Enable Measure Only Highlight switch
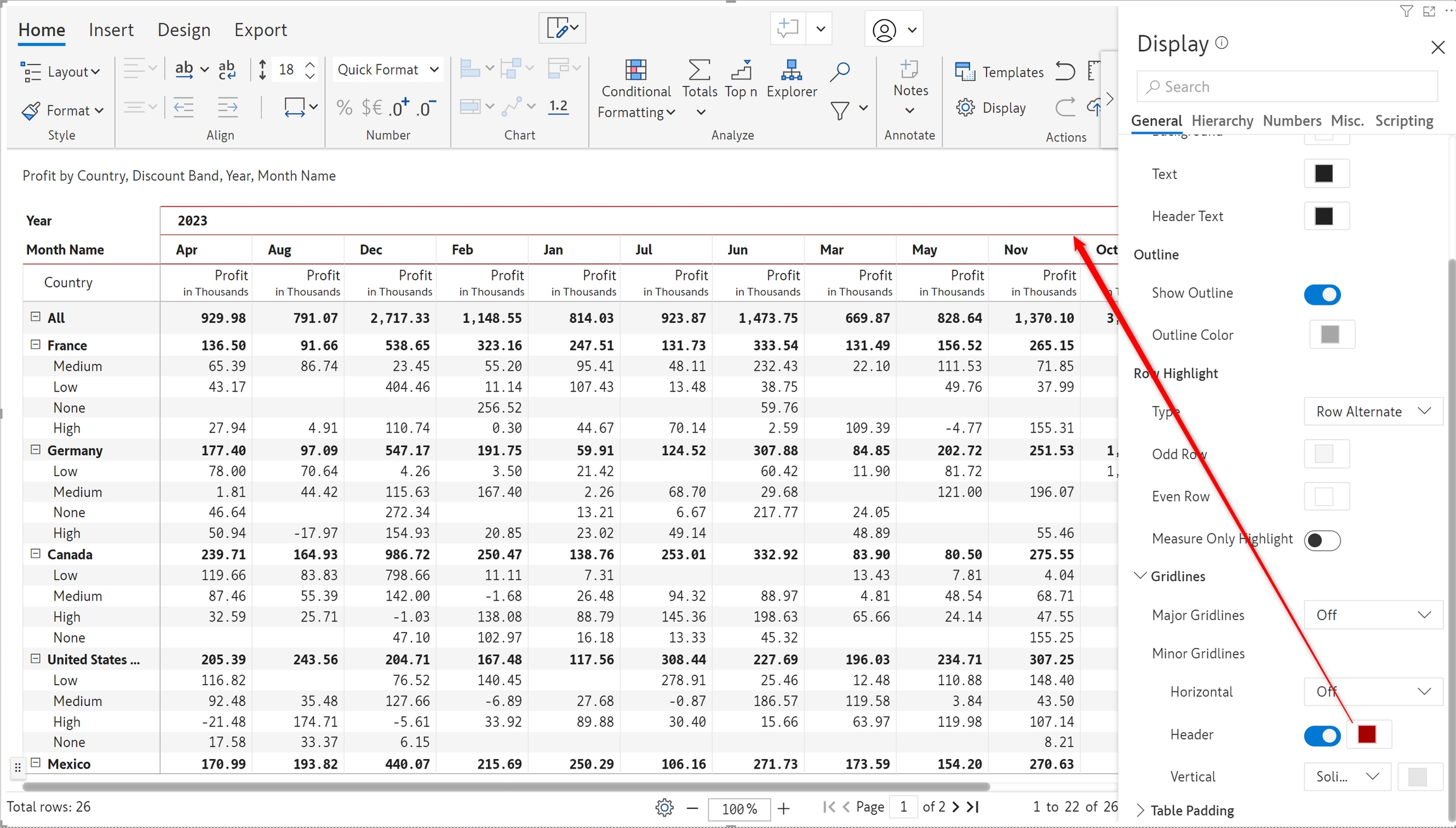The image size is (1456, 828). click(x=1321, y=540)
